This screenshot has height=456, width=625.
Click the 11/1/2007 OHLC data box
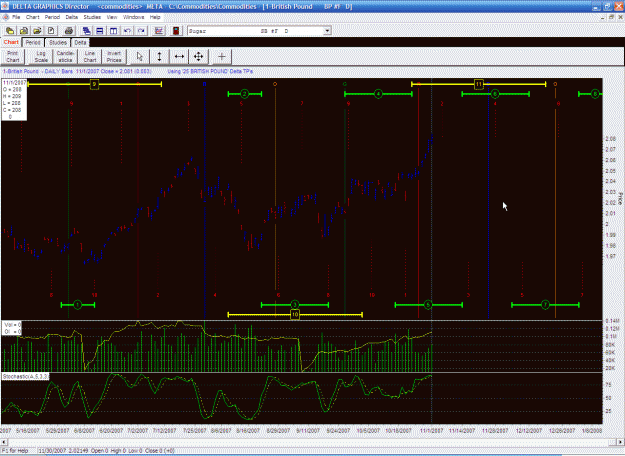(14, 100)
